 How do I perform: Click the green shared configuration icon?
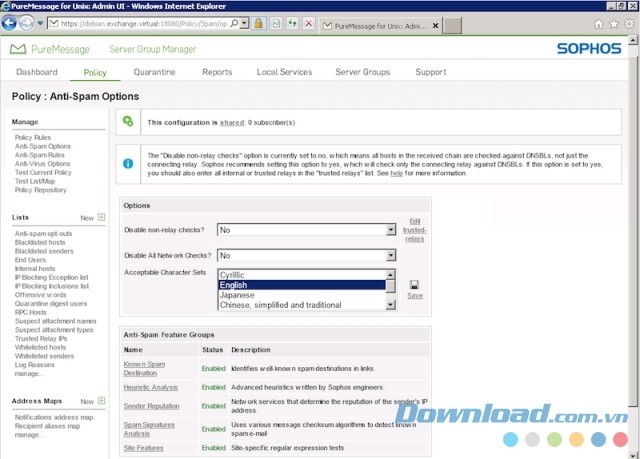127,122
